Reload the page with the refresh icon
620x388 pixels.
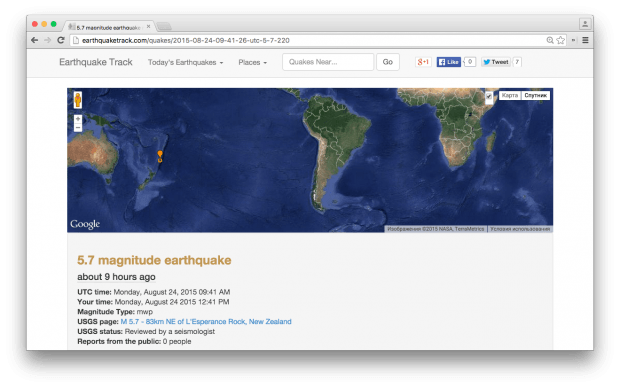[61, 40]
